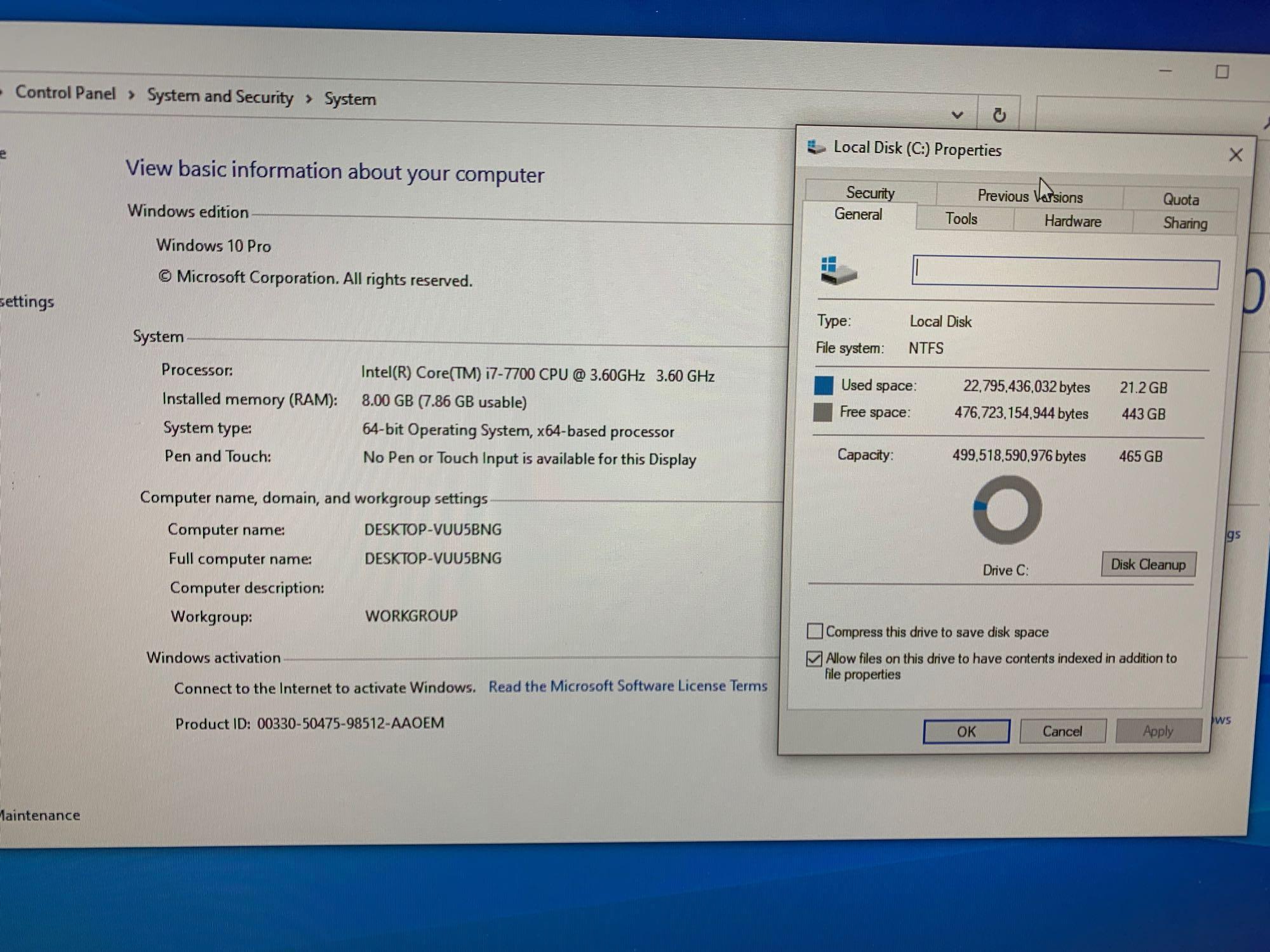Go to Control Panel in breadcrumb
Screen dimensions: 1270x952
point(65,93)
